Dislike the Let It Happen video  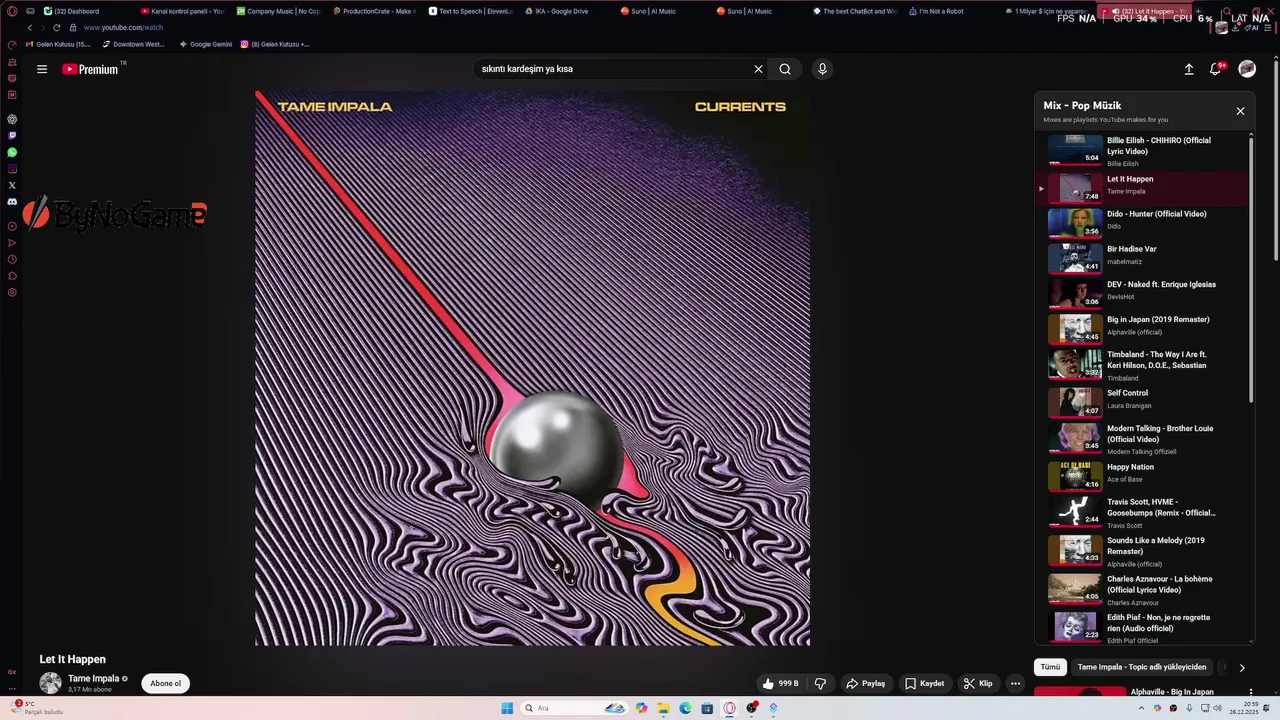tap(820, 683)
